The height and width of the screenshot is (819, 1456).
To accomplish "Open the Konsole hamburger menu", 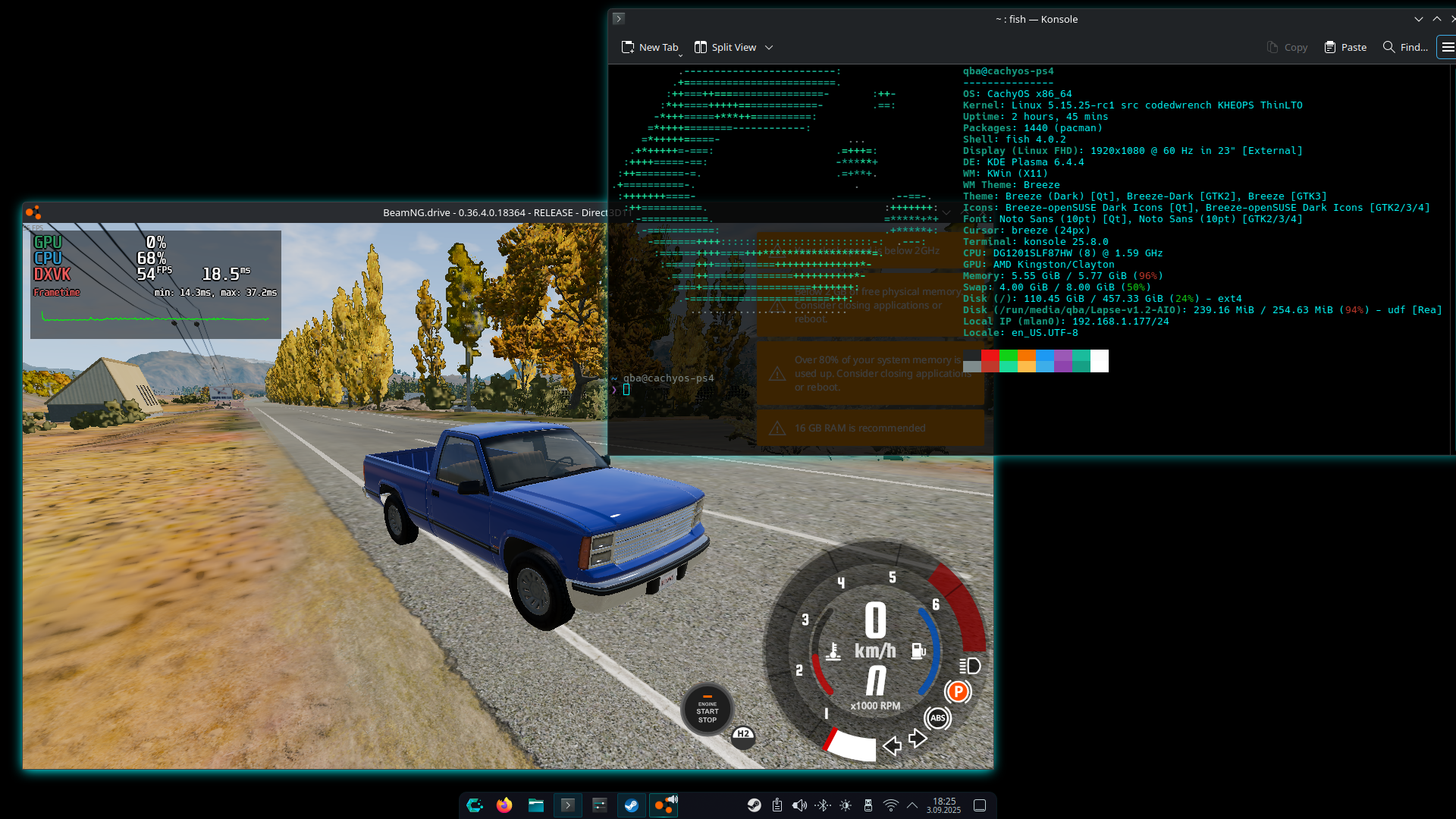I will [1447, 47].
